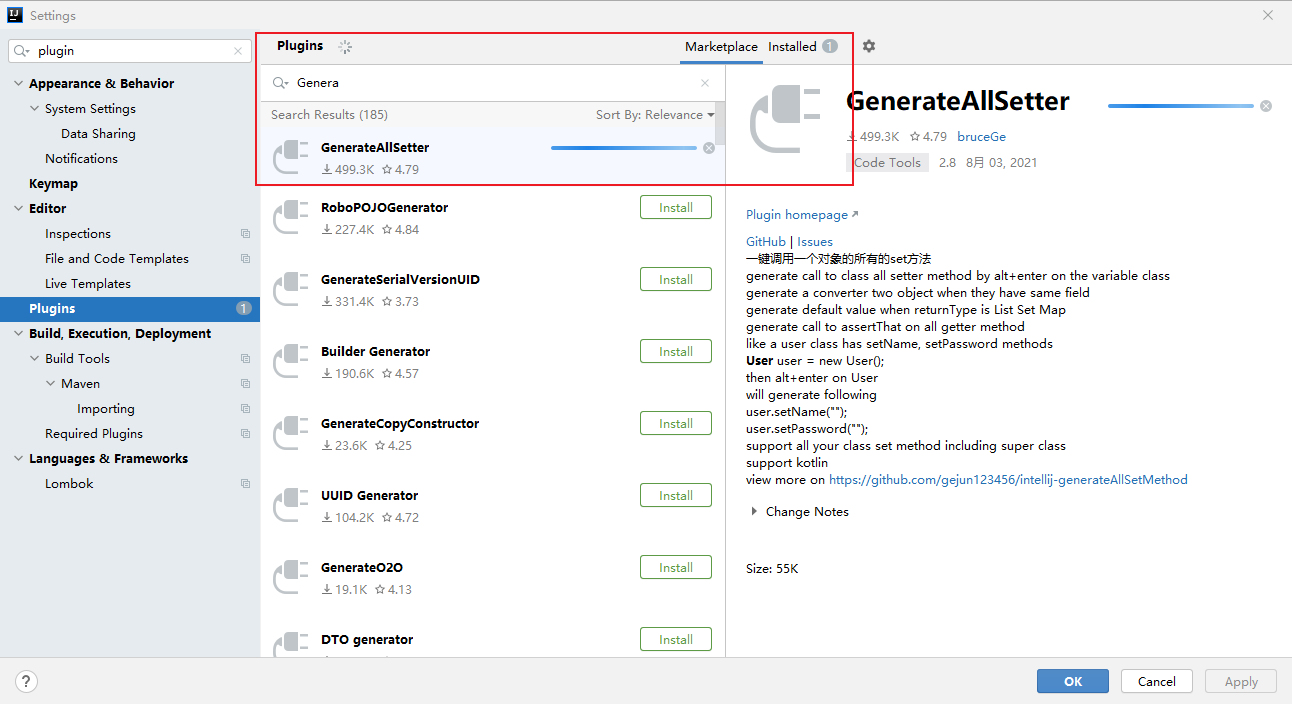Install the UUID Generator plugin
The height and width of the screenshot is (704, 1292).
676,496
